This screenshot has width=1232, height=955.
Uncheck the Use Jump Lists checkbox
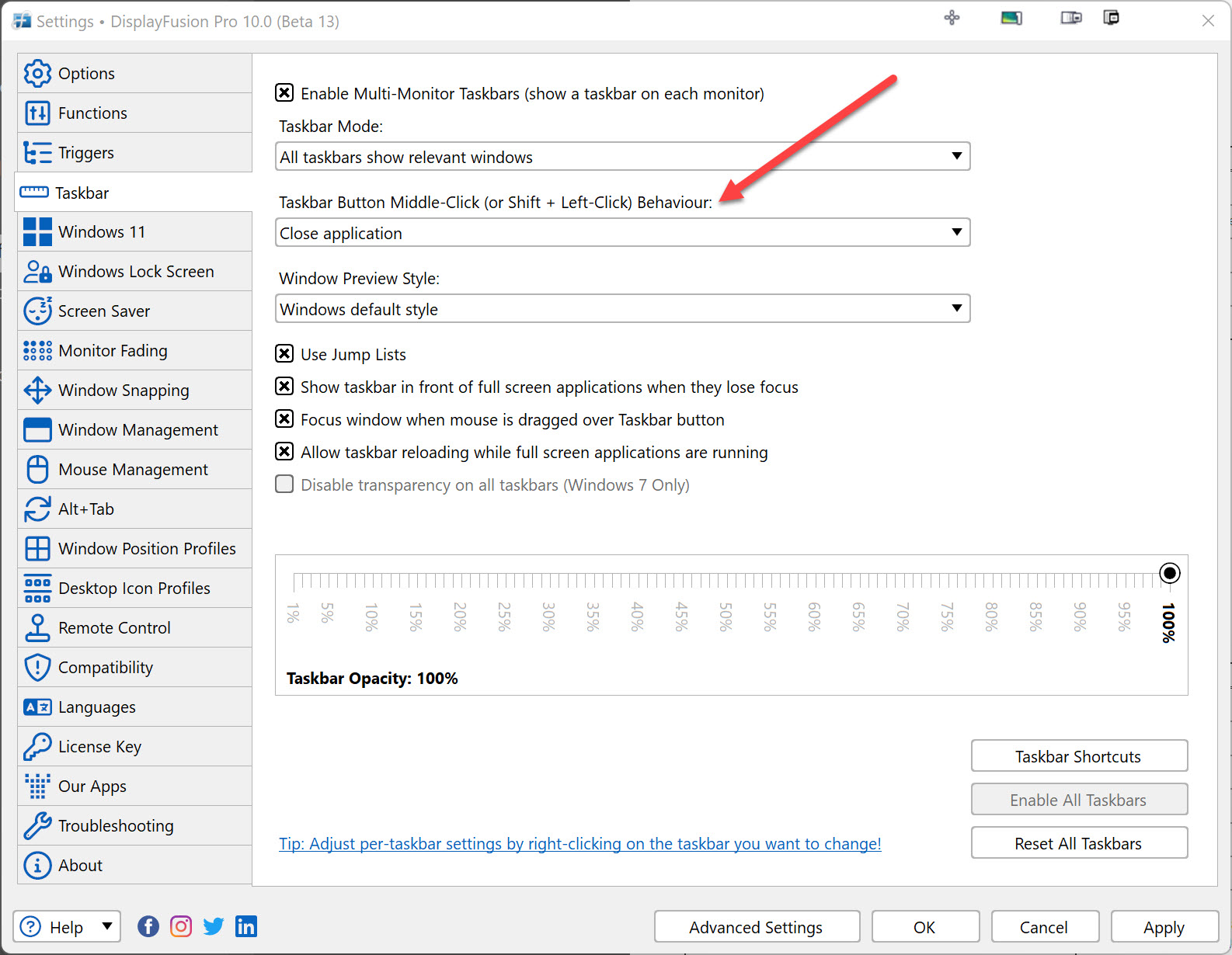pos(284,354)
